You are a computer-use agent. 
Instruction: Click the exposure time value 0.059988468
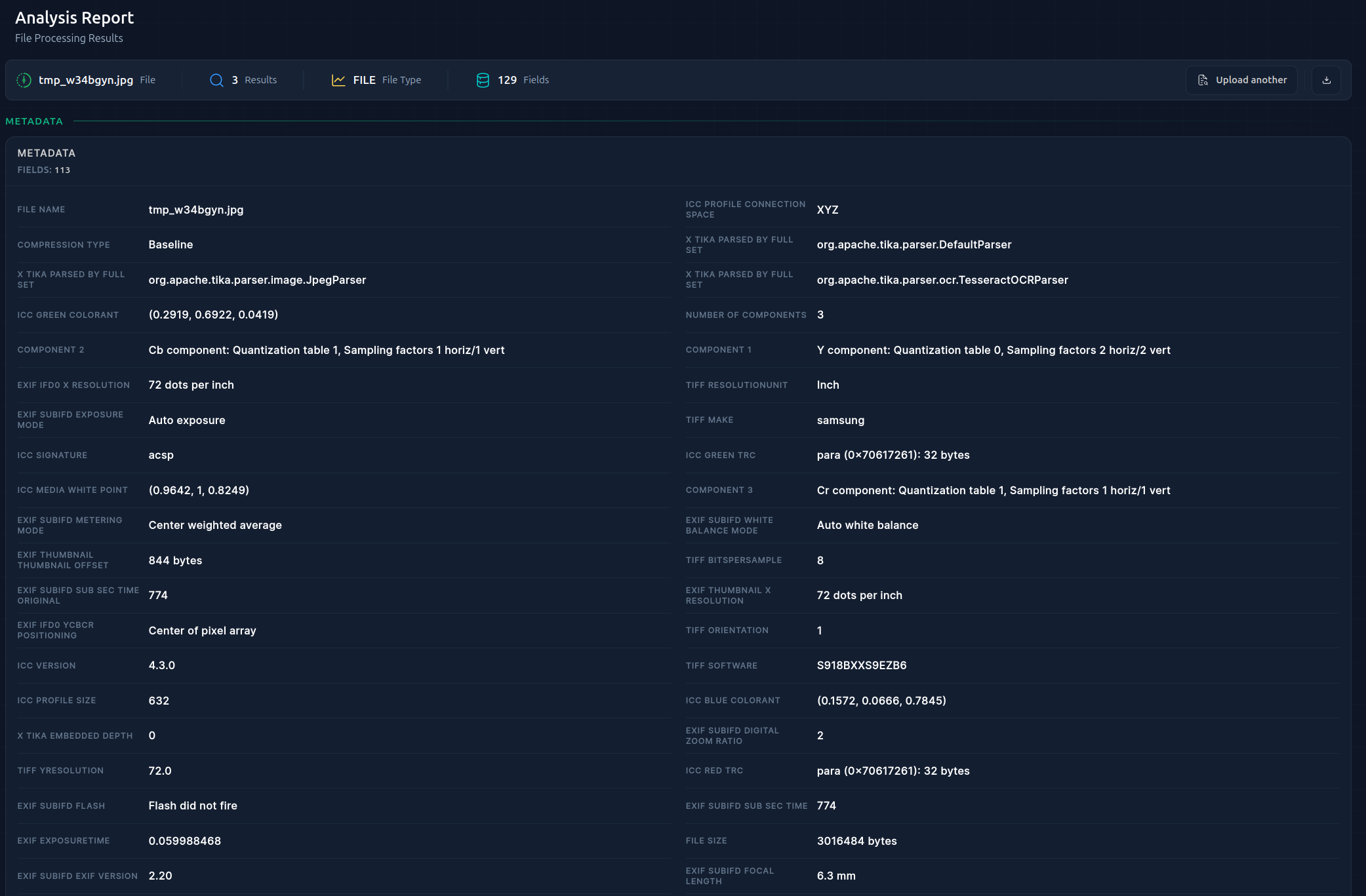pyautogui.click(x=185, y=841)
